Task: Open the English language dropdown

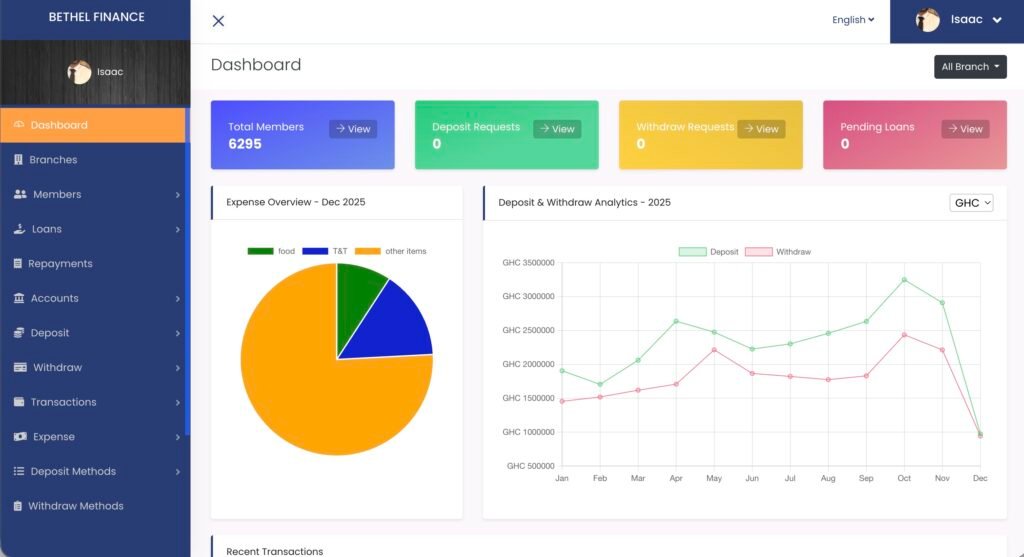Action: click(852, 20)
